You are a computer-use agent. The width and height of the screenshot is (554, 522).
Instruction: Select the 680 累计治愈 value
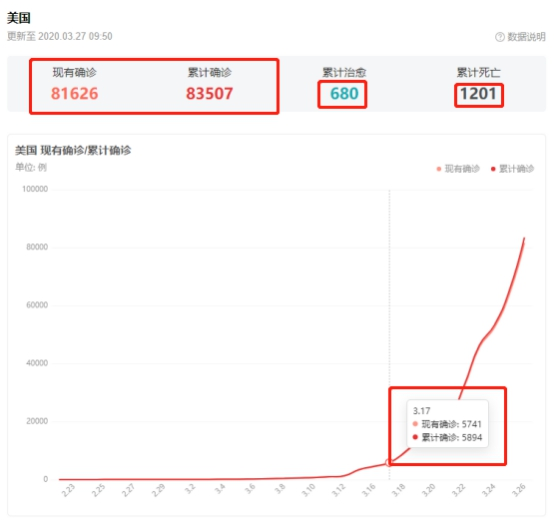(x=344, y=94)
